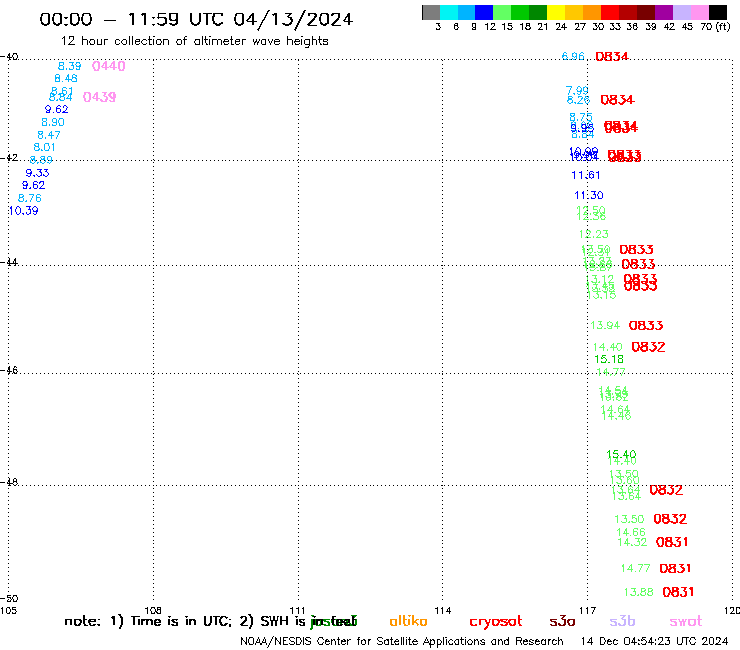Click the yellow swatch in the color scale
Screen dimensions: 740x650
(556, 12)
